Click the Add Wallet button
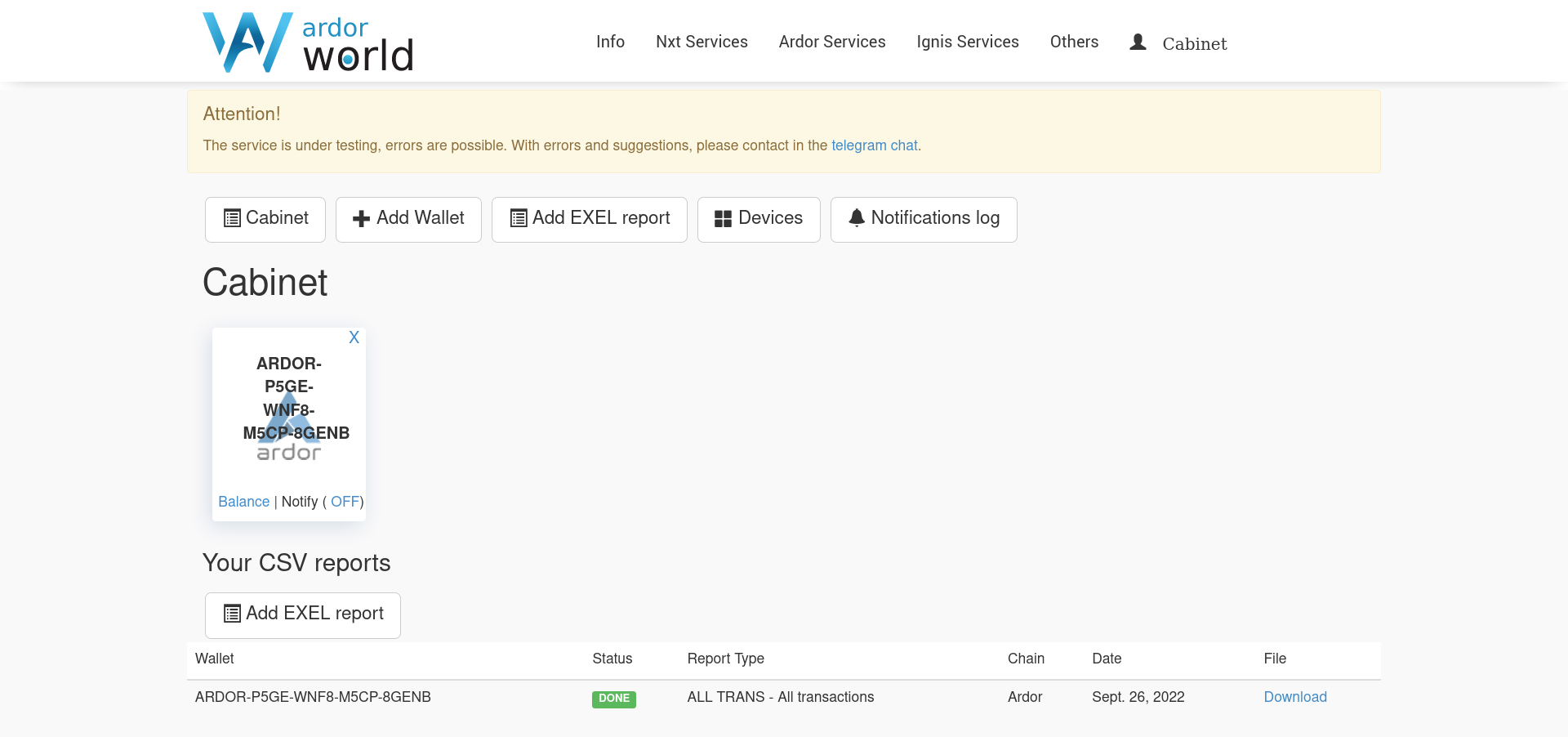The image size is (1568, 737). click(x=408, y=220)
